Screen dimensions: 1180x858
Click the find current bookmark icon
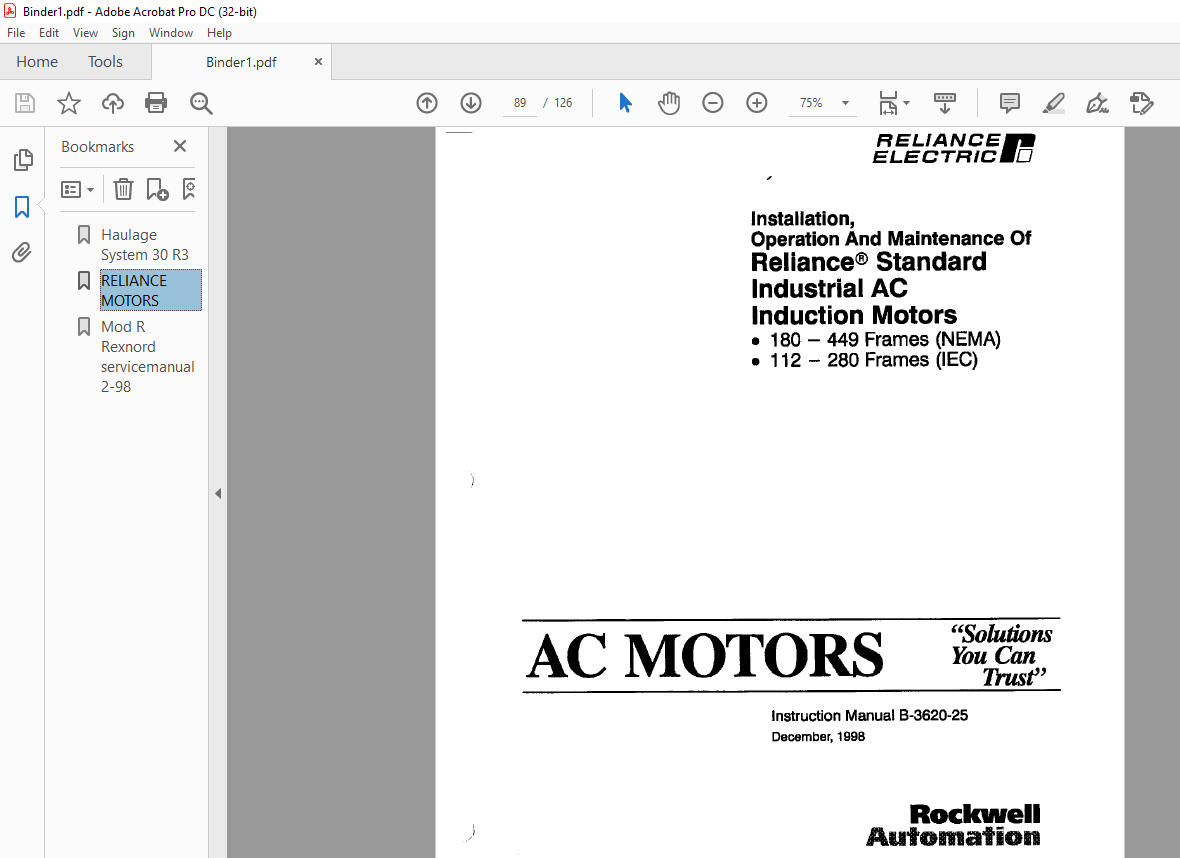[189, 189]
